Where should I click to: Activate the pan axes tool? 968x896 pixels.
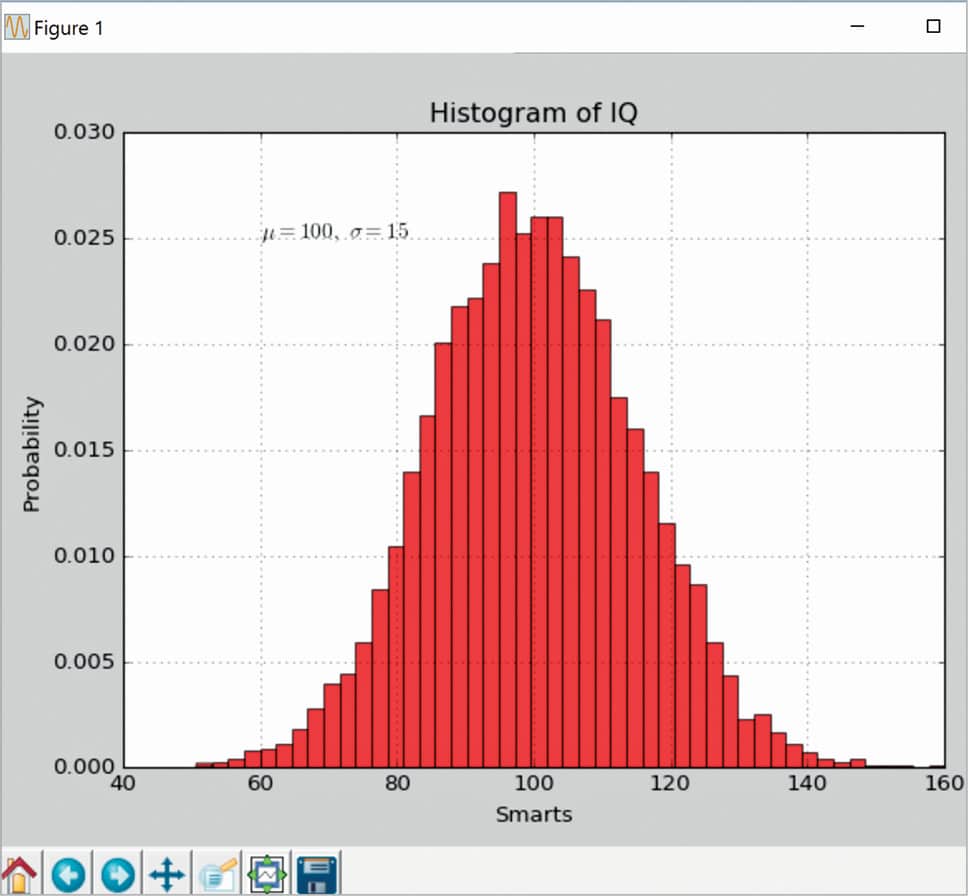click(166, 873)
